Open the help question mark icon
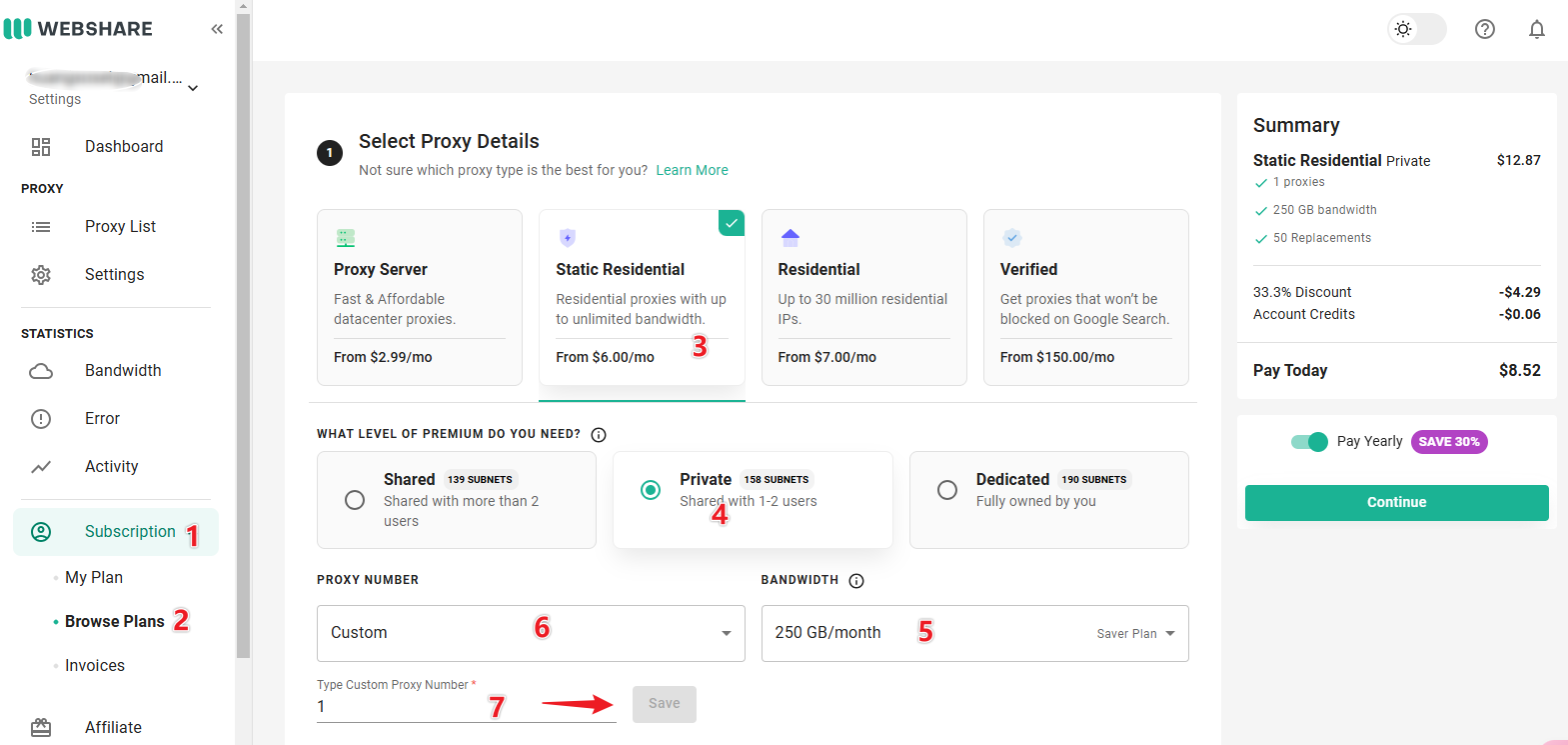Viewport: 1568px width, 745px height. tap(1484, 29)
